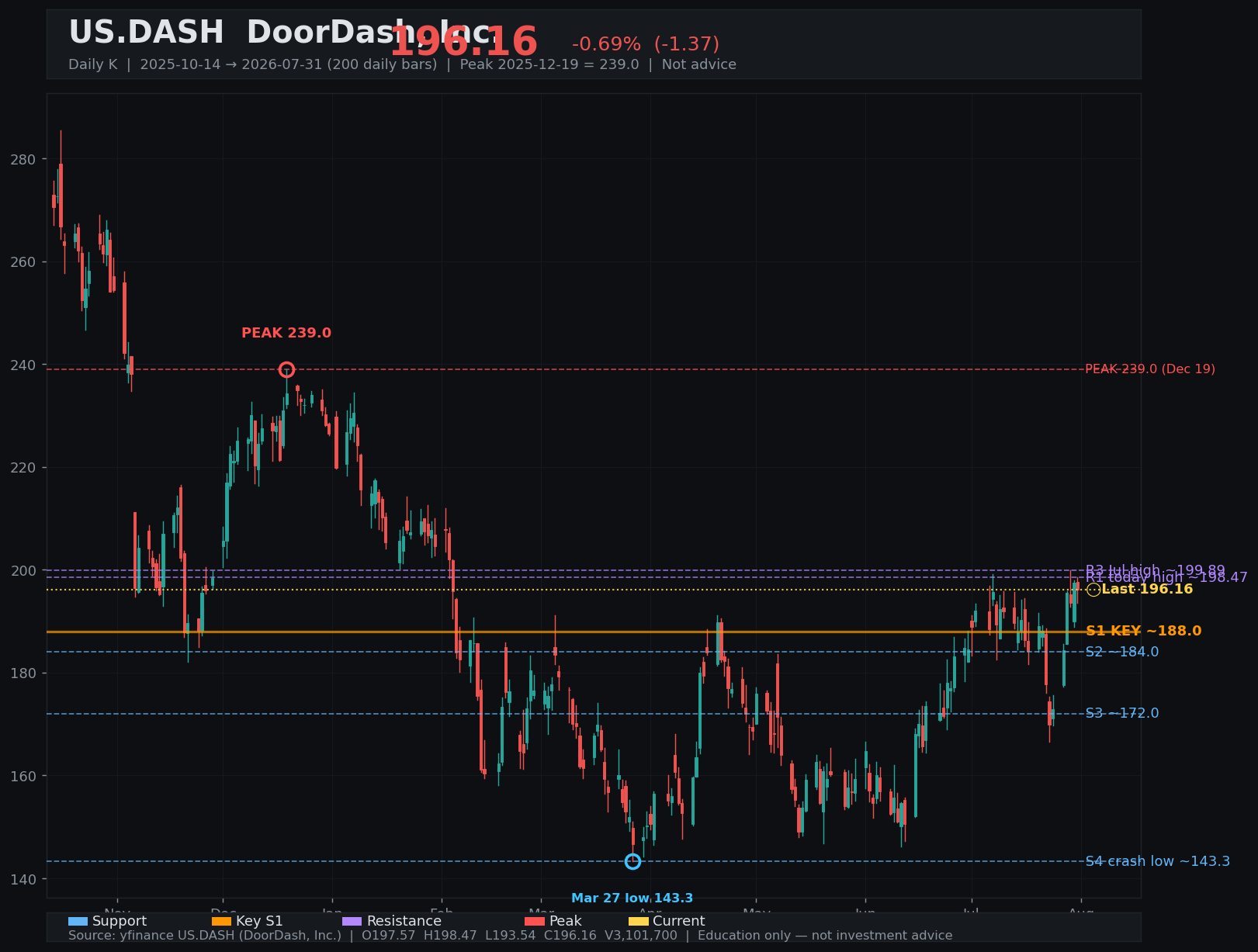The width and height of the screenshot is (1258, 952).
Task: Click the yellow Current legend swatch
Action: point(638,921)
